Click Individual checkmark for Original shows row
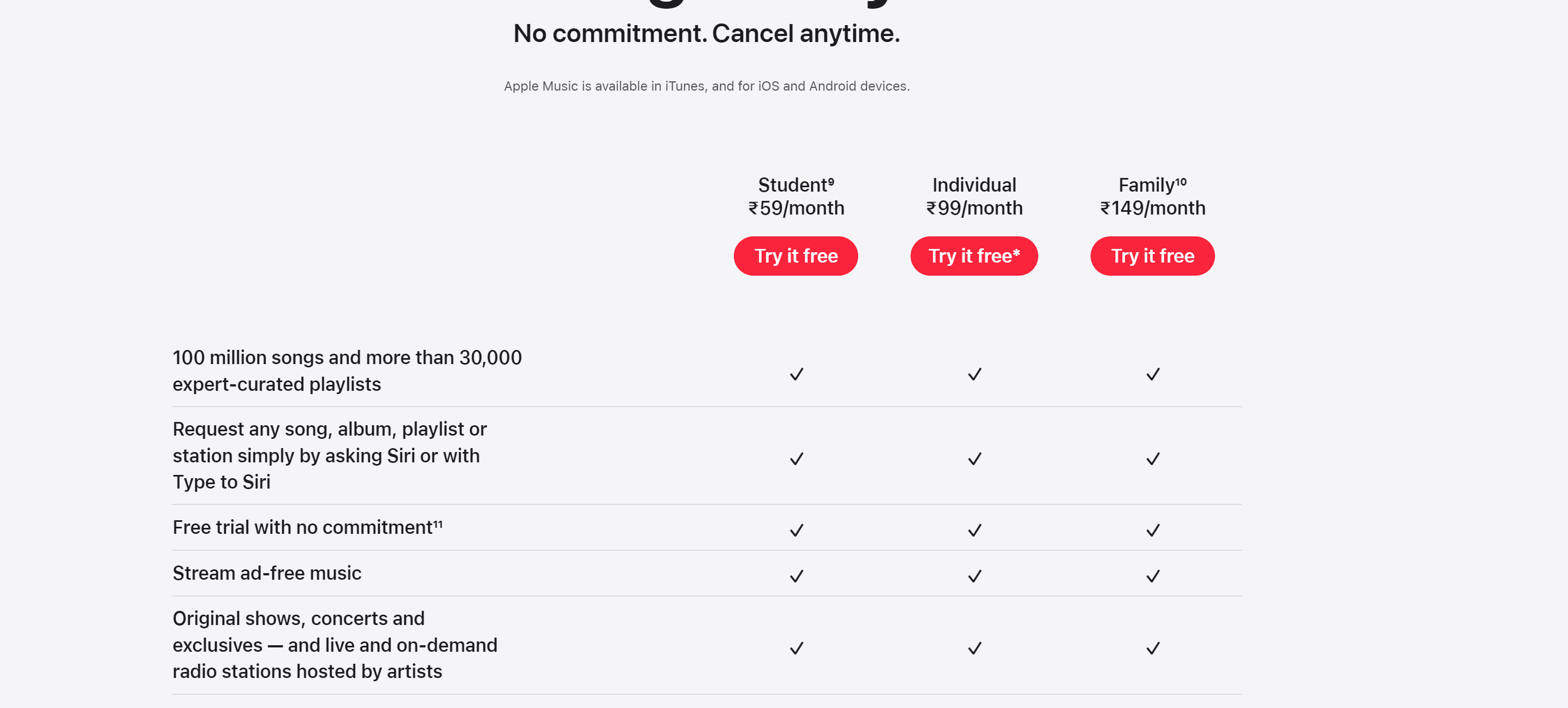1568x708 pixels. coord(974,648)
